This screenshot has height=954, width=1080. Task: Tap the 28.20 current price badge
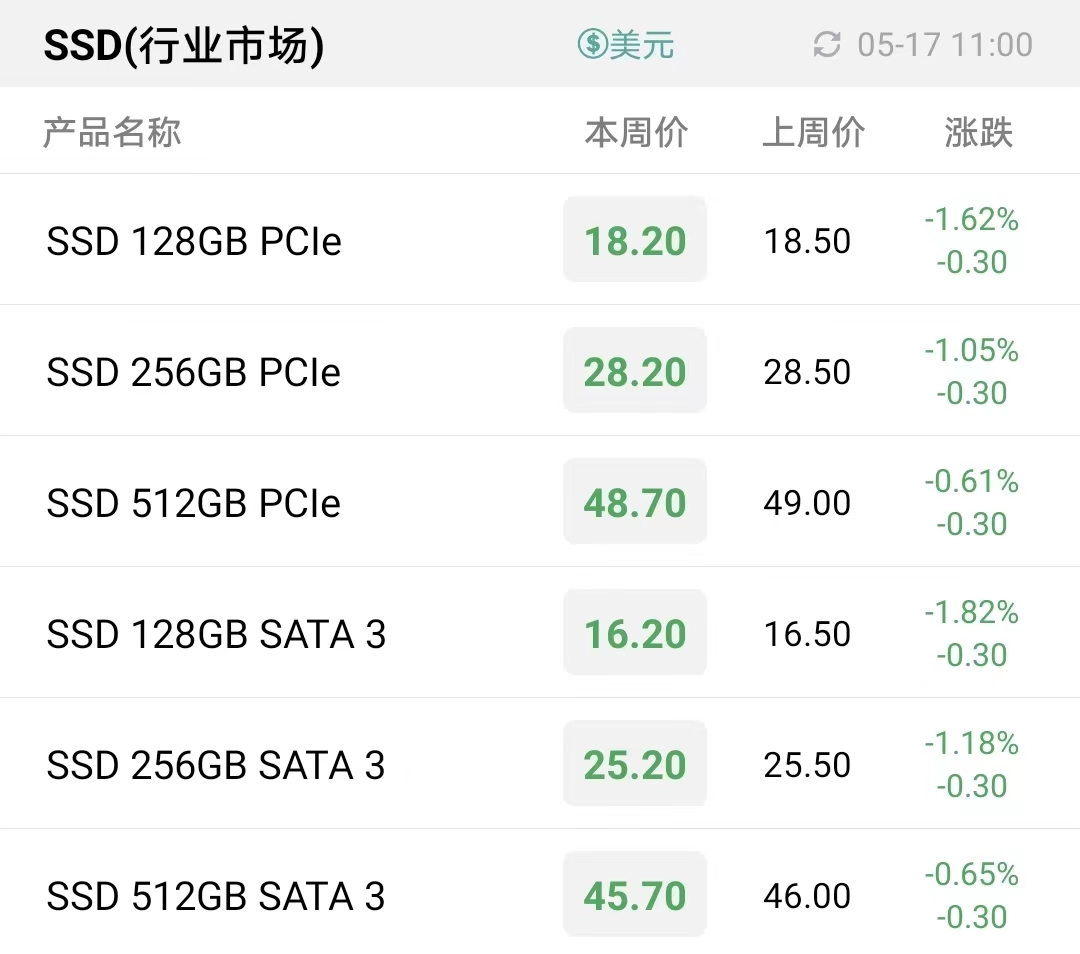tap(635, 371)
